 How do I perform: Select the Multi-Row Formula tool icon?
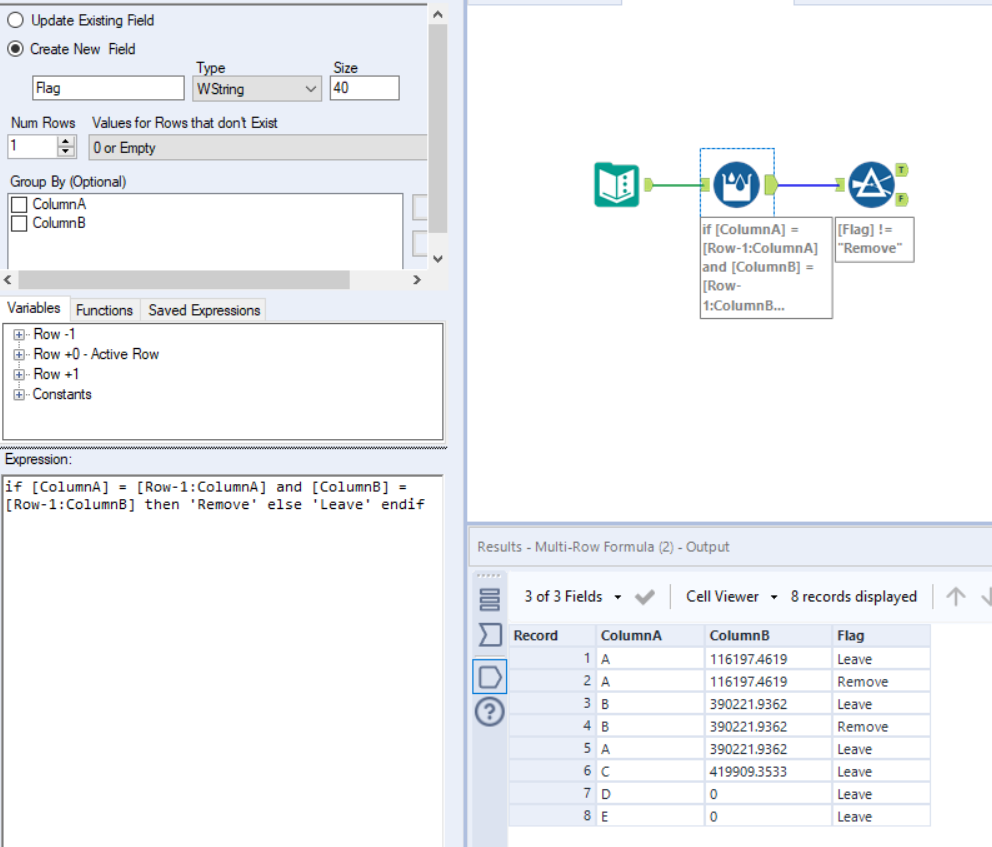tap(736, 185)
